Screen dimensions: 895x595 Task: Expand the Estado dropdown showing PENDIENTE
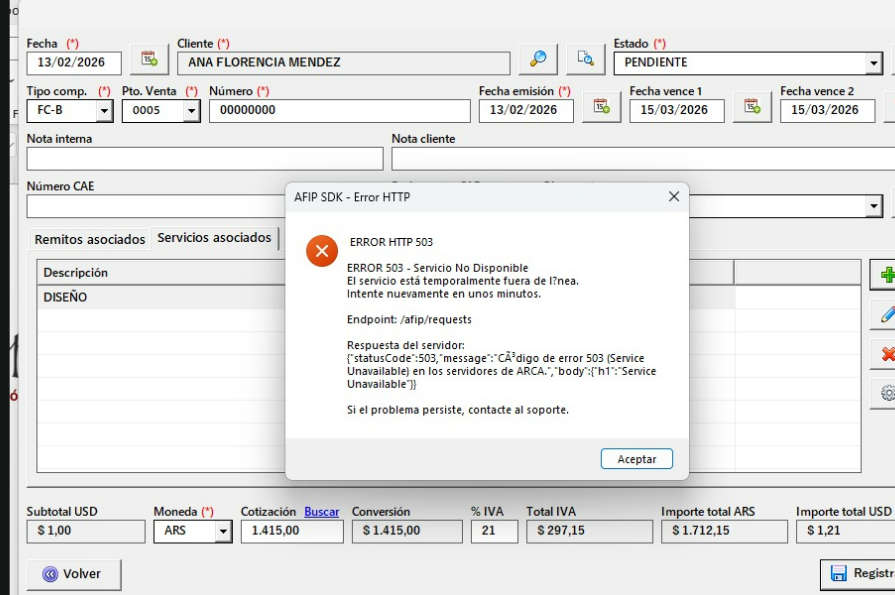tap(874, 63)
